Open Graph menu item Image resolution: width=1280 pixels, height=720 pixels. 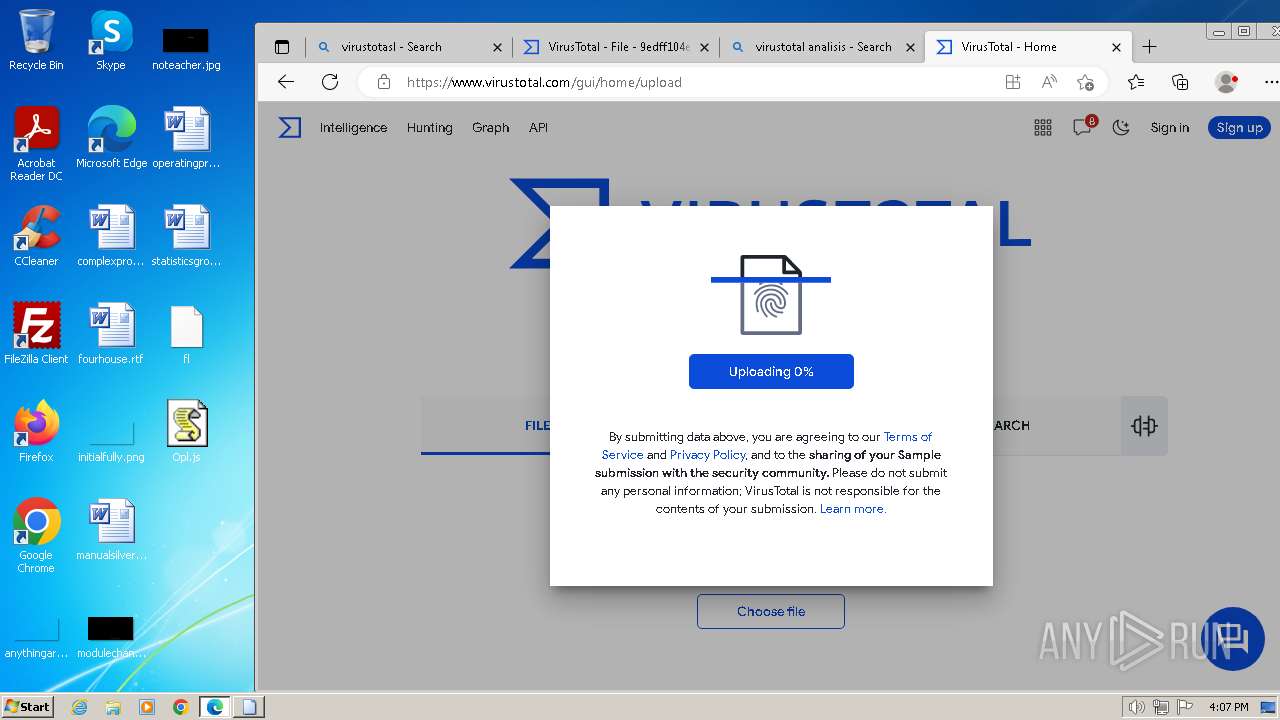coord(491,127)
